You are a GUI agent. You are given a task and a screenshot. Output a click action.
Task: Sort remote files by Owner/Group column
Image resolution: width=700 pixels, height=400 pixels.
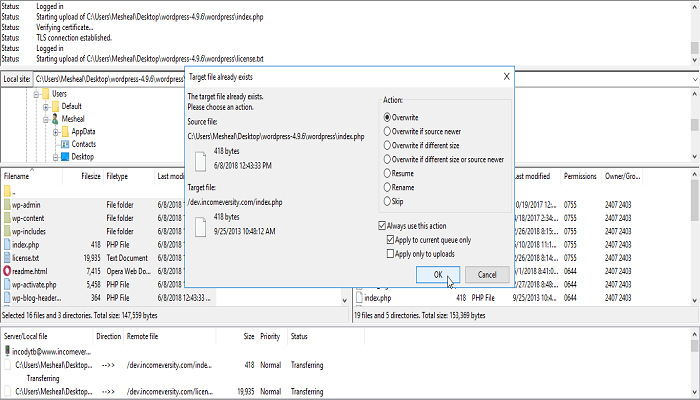(622, 176)
